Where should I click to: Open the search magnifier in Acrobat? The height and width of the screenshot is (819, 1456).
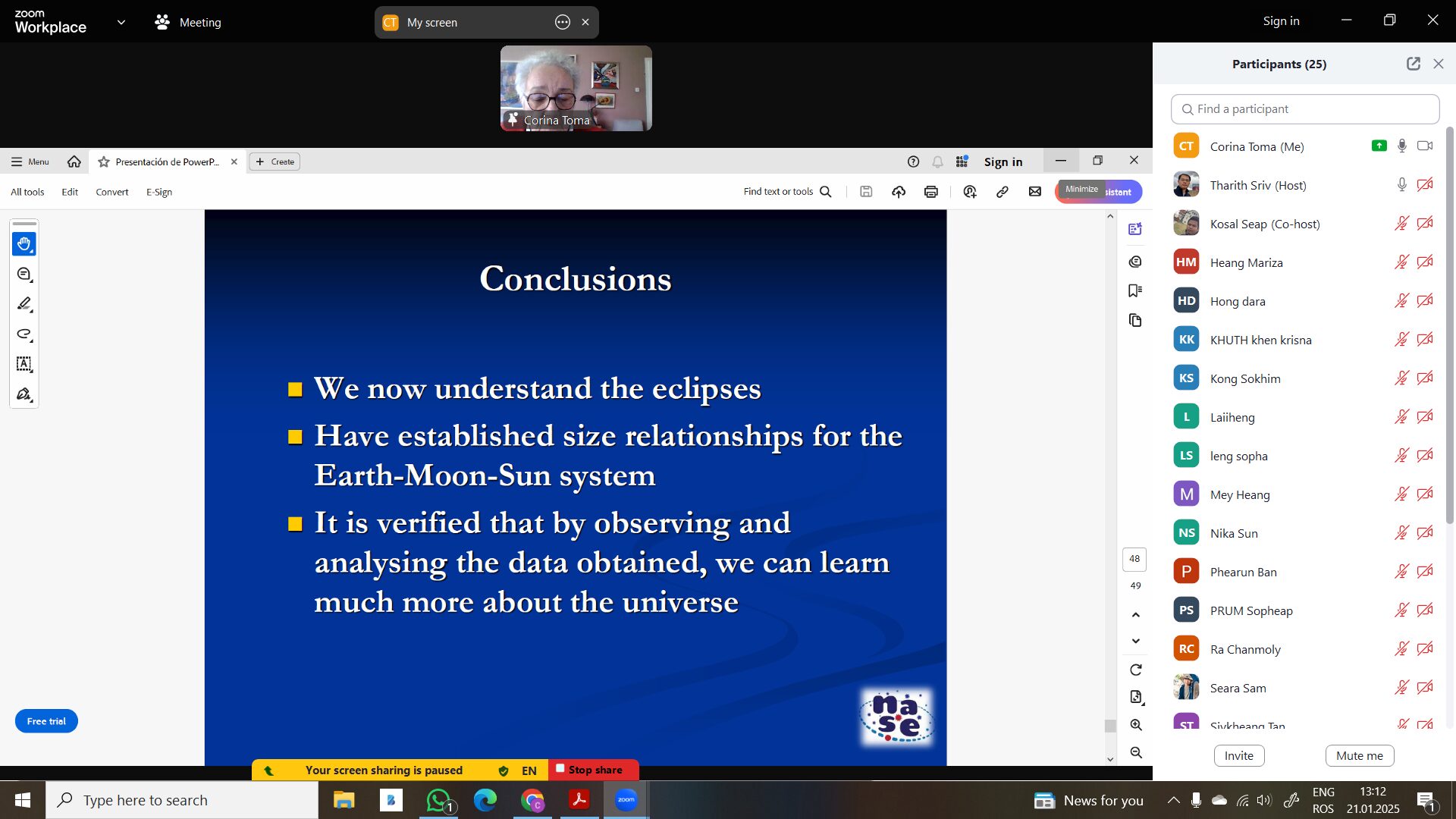pyautogui.click(x=826, y=192)
